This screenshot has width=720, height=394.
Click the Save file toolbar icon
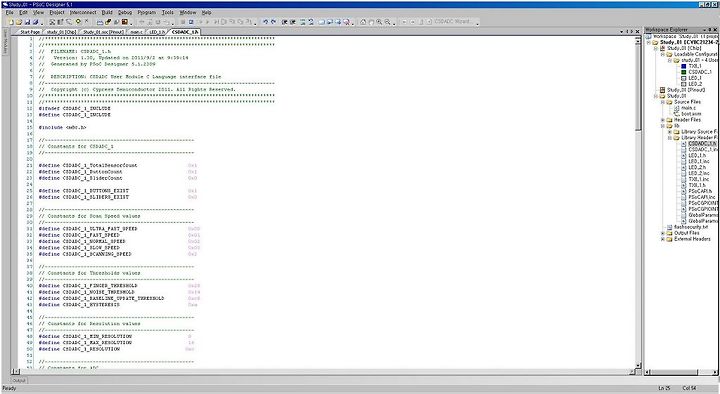point(28,22)
